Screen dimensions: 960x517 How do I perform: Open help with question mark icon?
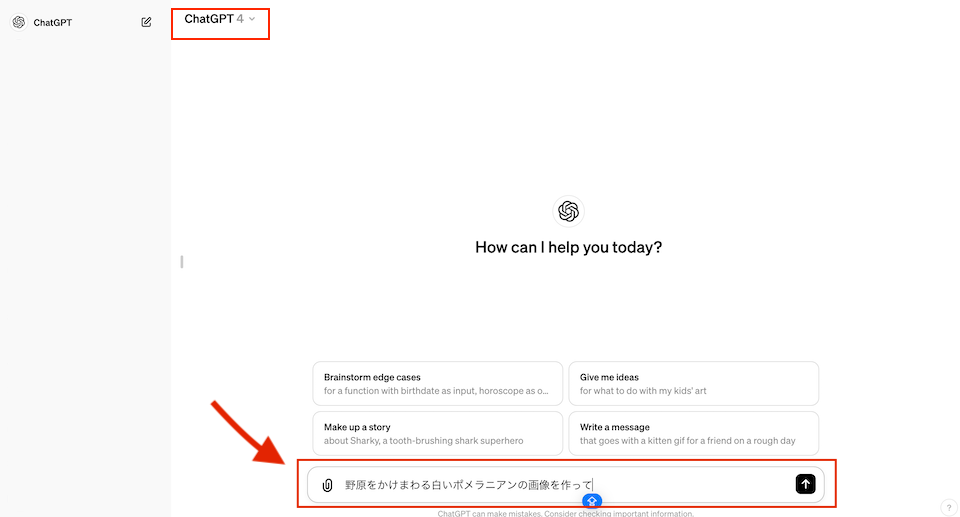(948, 507)
